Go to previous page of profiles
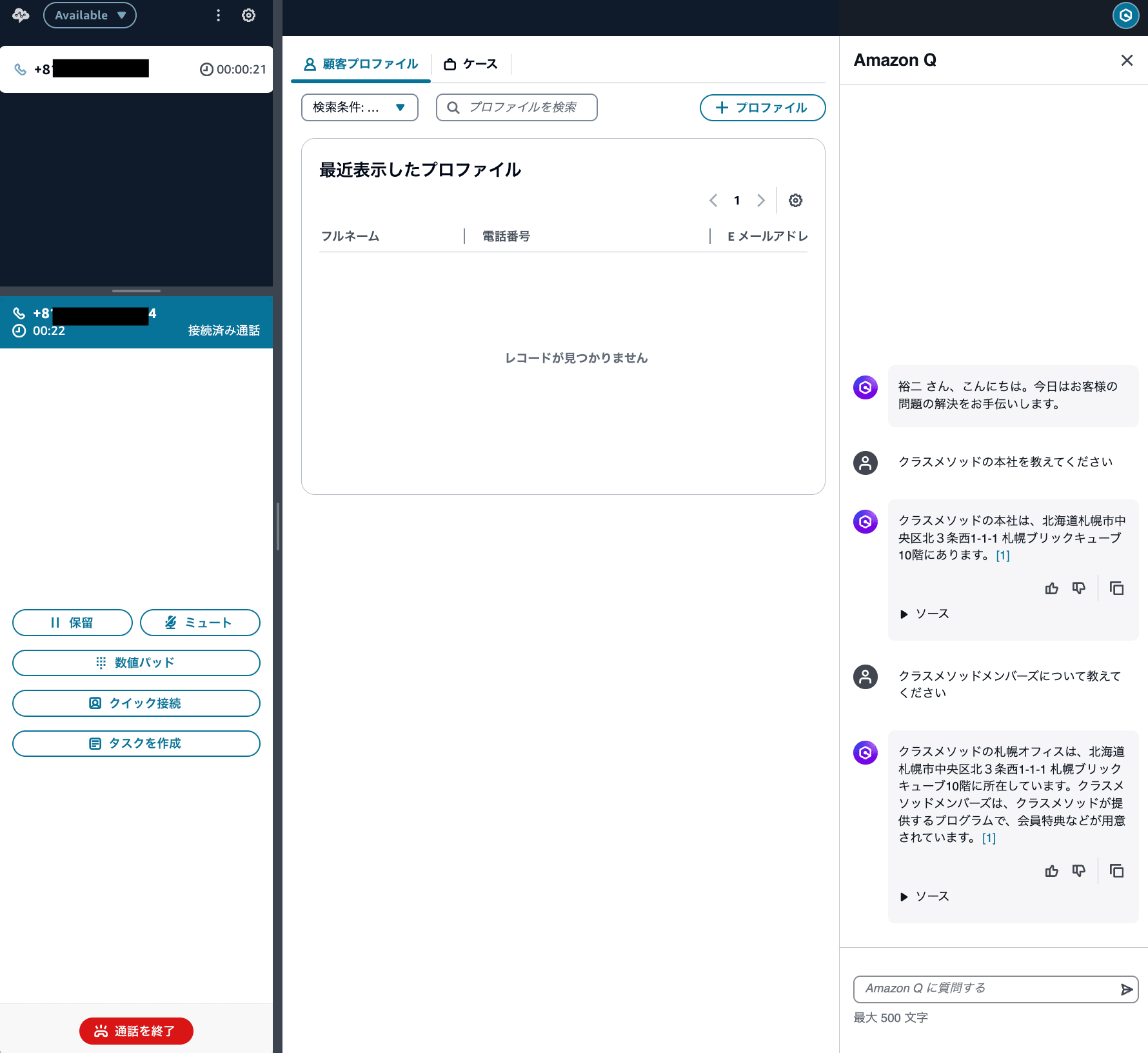The width and height of the screenshot is (1148, 1053). pyautogui.click(x=713, y=201)
